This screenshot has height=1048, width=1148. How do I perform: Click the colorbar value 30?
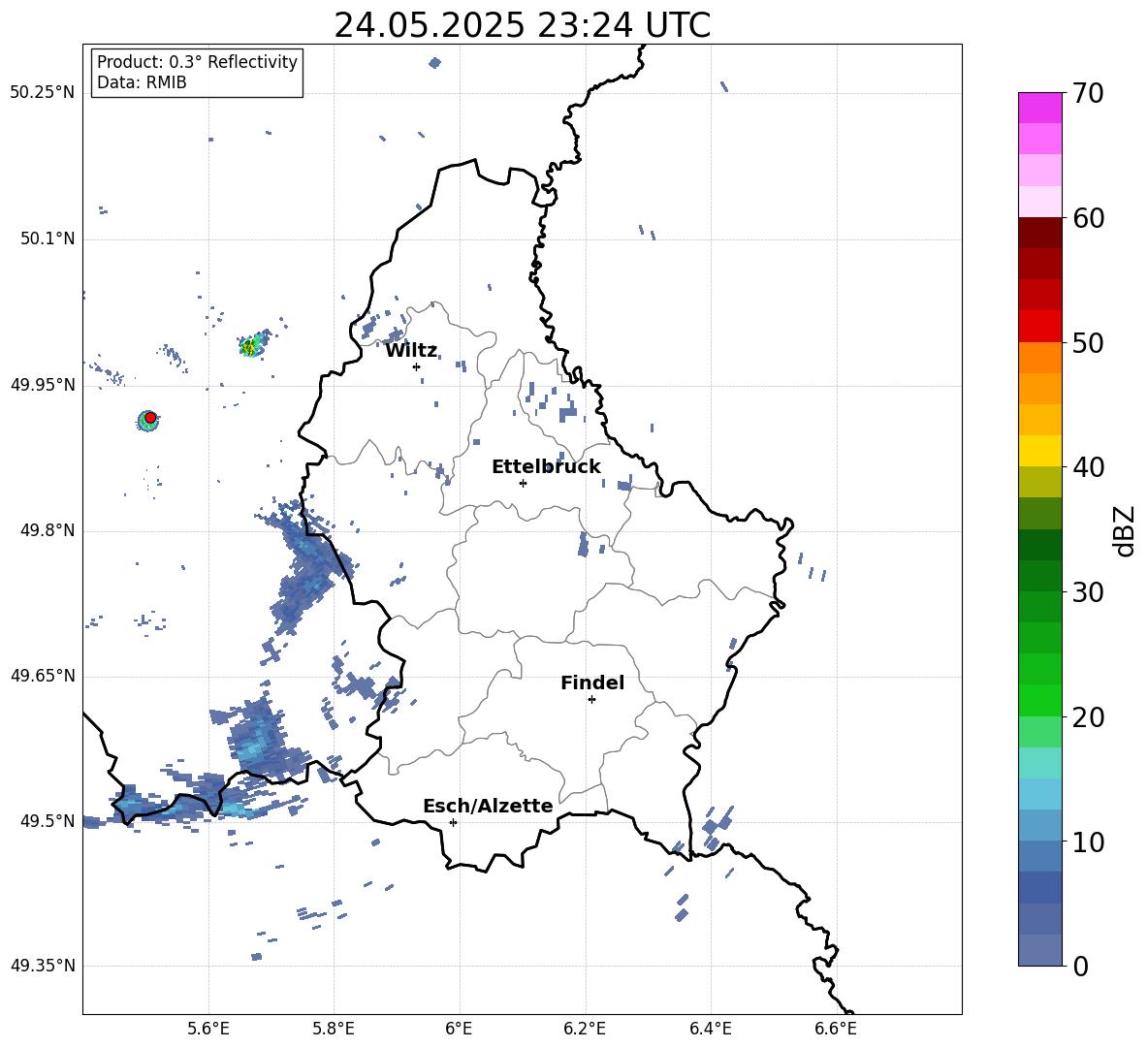pyautogui.click(x=1088, y=592)
